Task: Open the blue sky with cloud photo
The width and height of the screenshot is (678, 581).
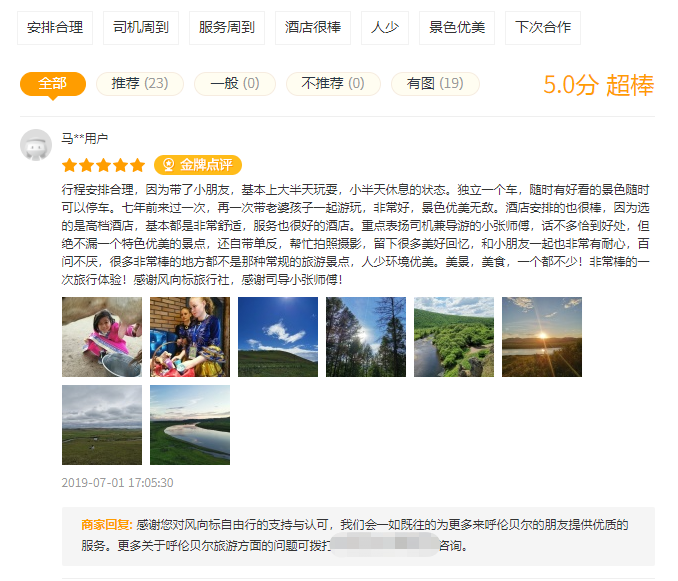Action: 278,337
